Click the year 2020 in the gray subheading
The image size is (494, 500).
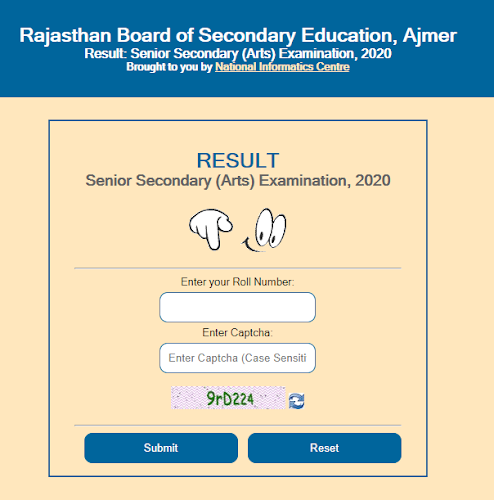point(373,180)
